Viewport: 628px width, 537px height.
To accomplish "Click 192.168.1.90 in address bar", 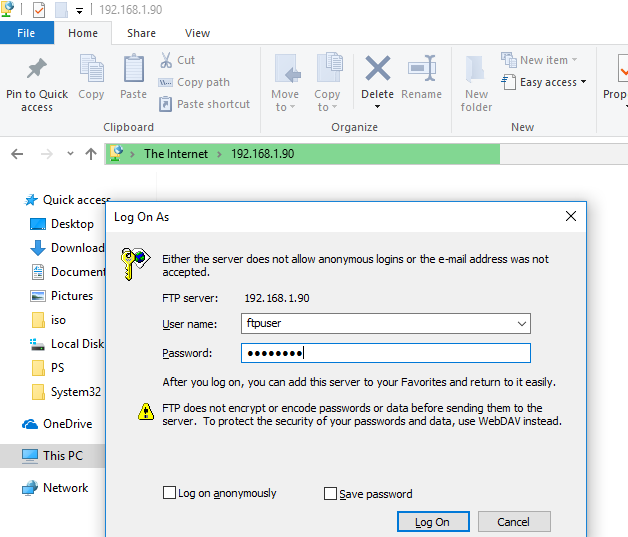I will 263,154.
